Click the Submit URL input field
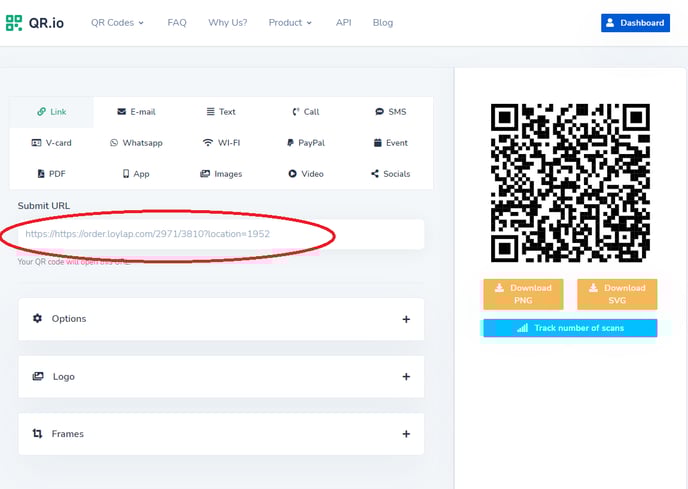Screen dimensions: 688x489 tap(220, 234)
